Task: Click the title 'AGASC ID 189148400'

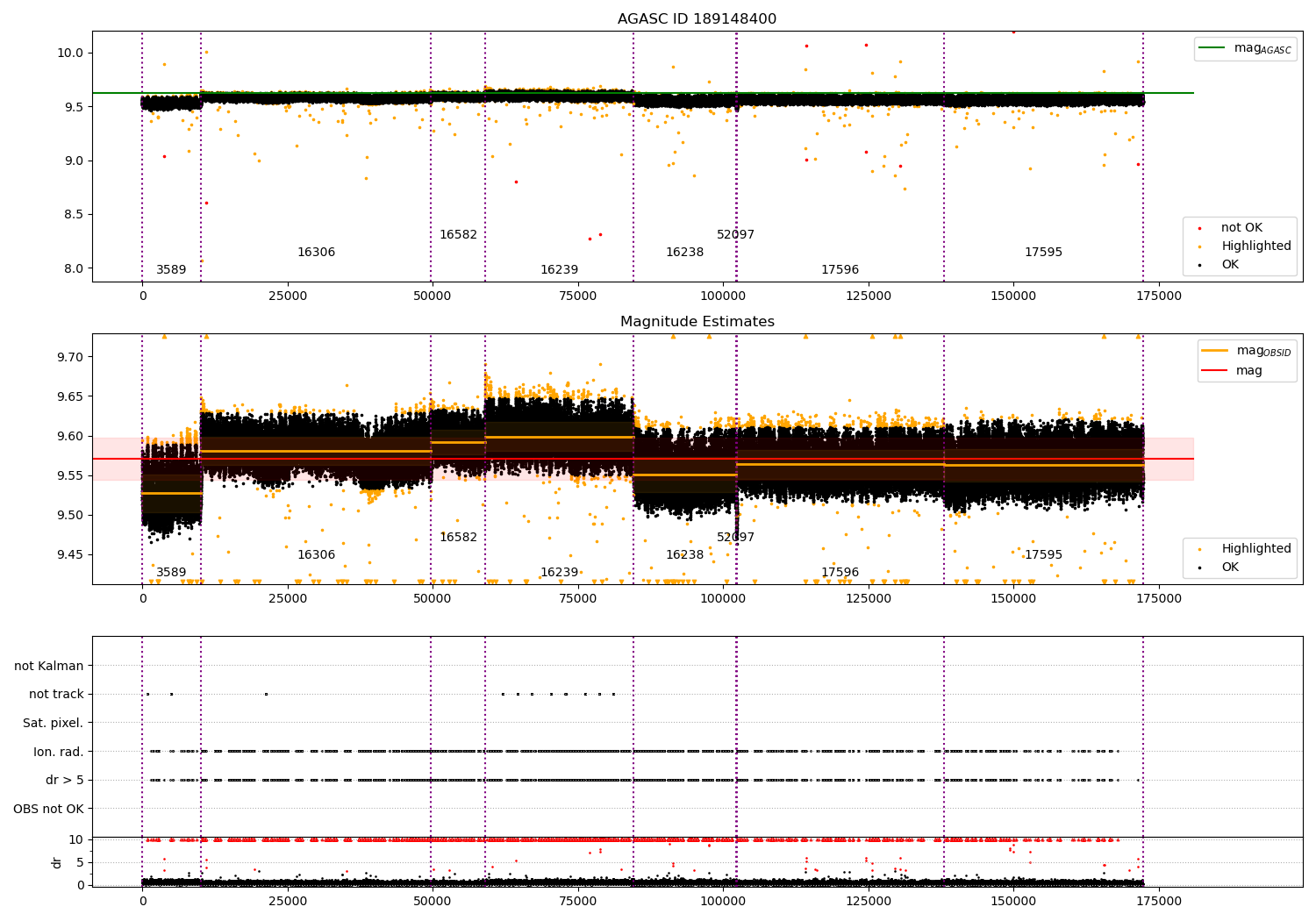Action: (697, 19)
